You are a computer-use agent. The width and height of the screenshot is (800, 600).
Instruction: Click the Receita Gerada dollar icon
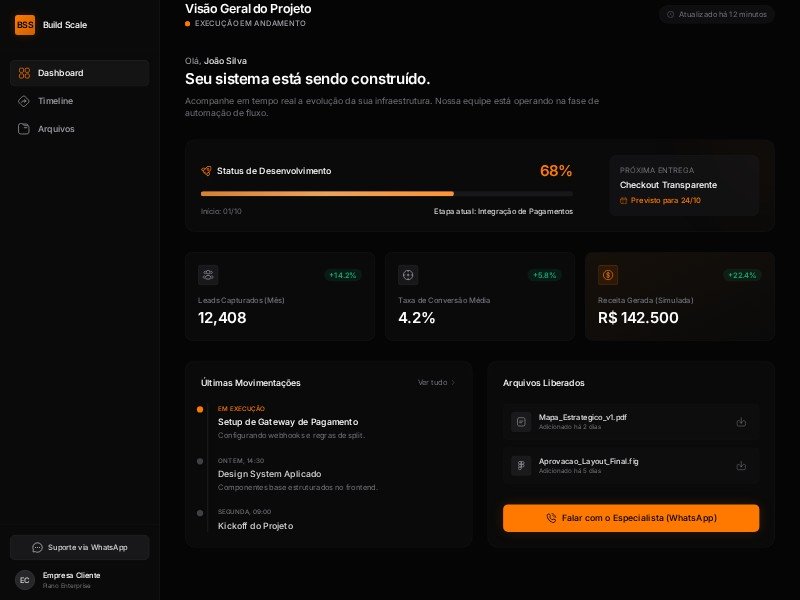(608, 275)
